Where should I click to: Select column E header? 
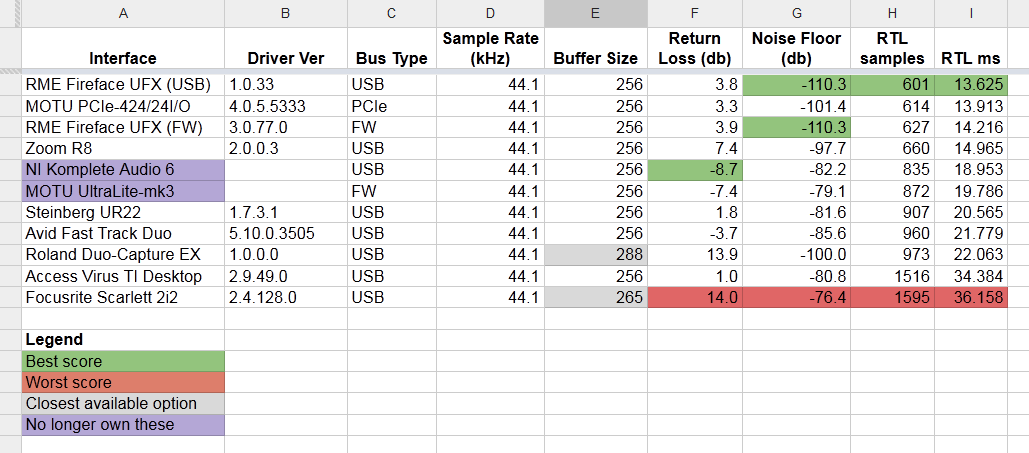(x=595, y=13)
